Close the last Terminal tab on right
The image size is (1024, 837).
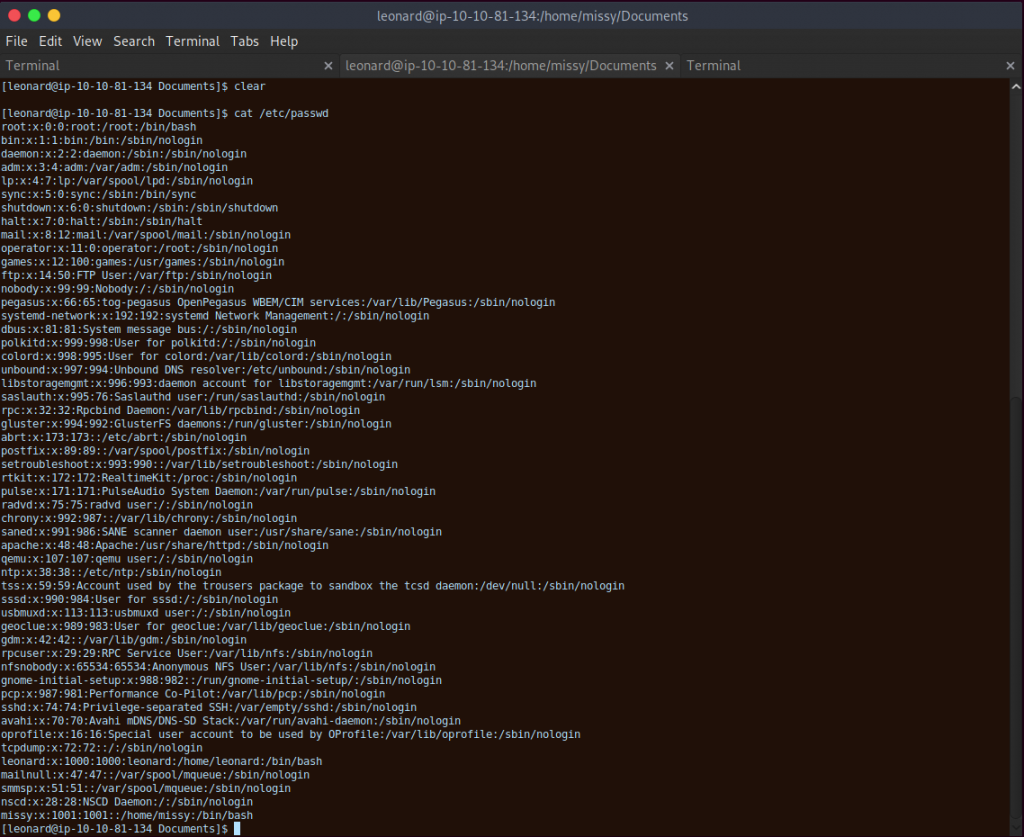[x=1010, y=66]
